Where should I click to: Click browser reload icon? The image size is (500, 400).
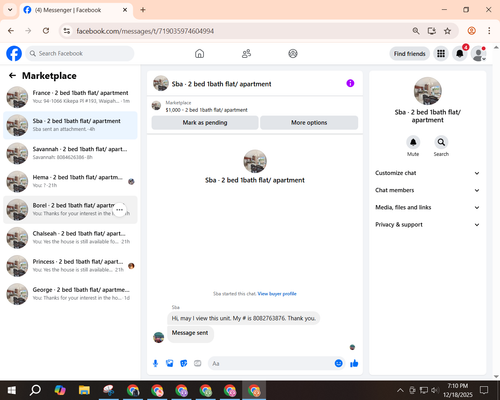tap(46, 31)
